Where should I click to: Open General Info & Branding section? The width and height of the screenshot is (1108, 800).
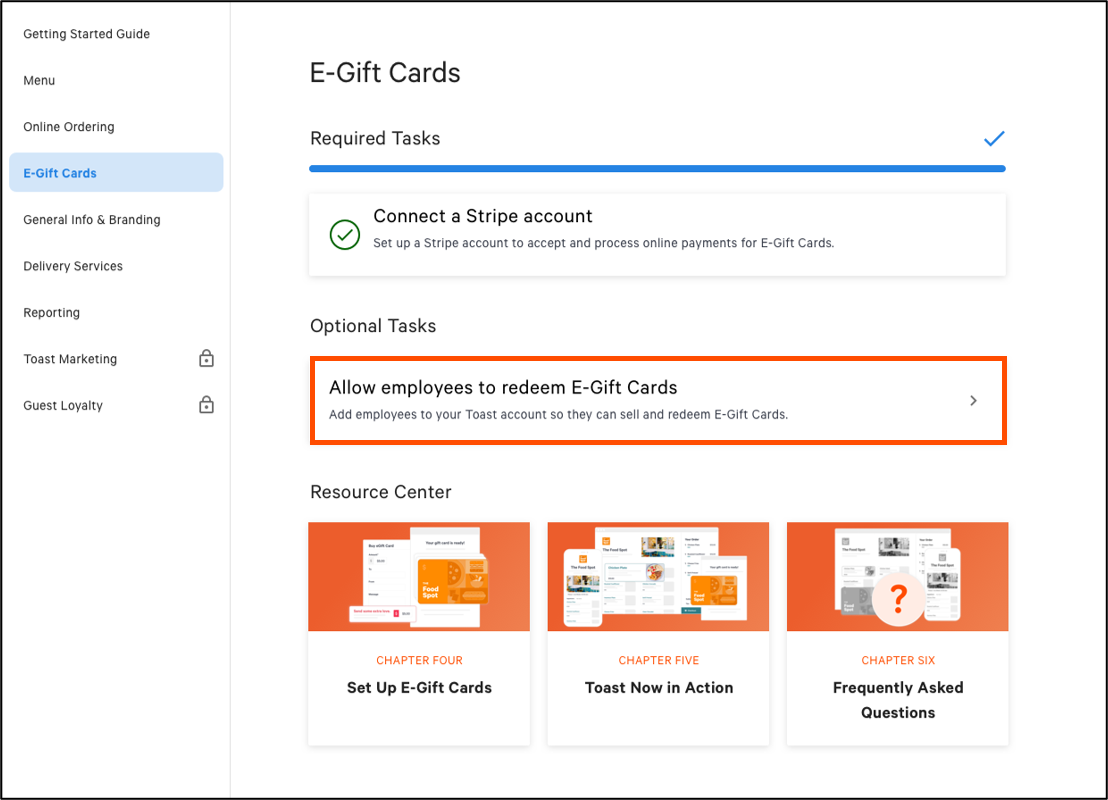[x=92, y=220]
